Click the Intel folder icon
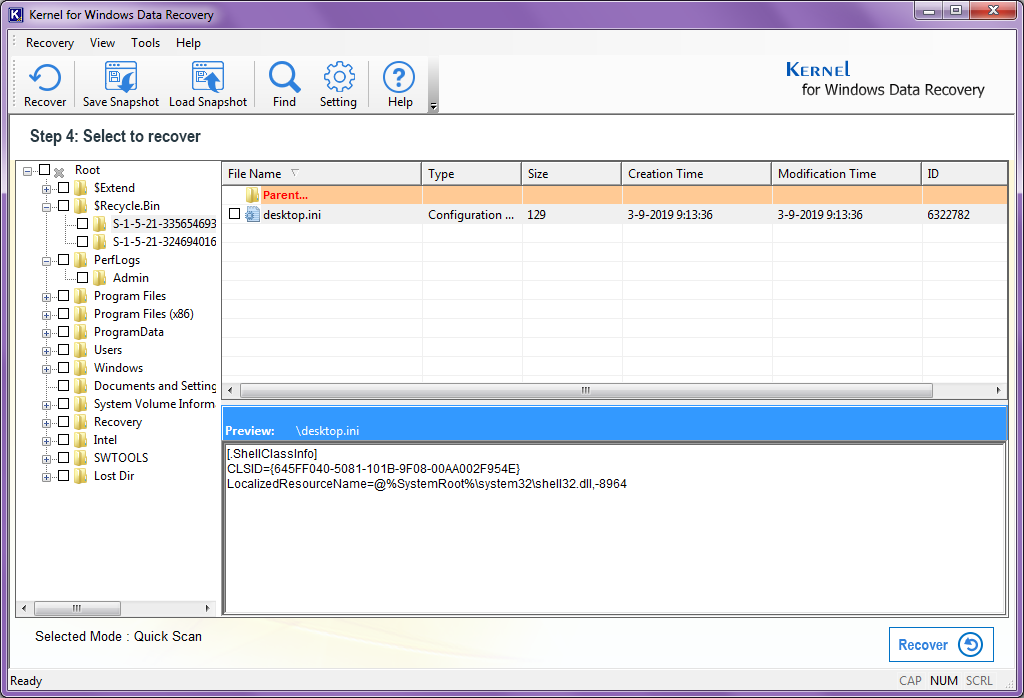 (81, 440)
